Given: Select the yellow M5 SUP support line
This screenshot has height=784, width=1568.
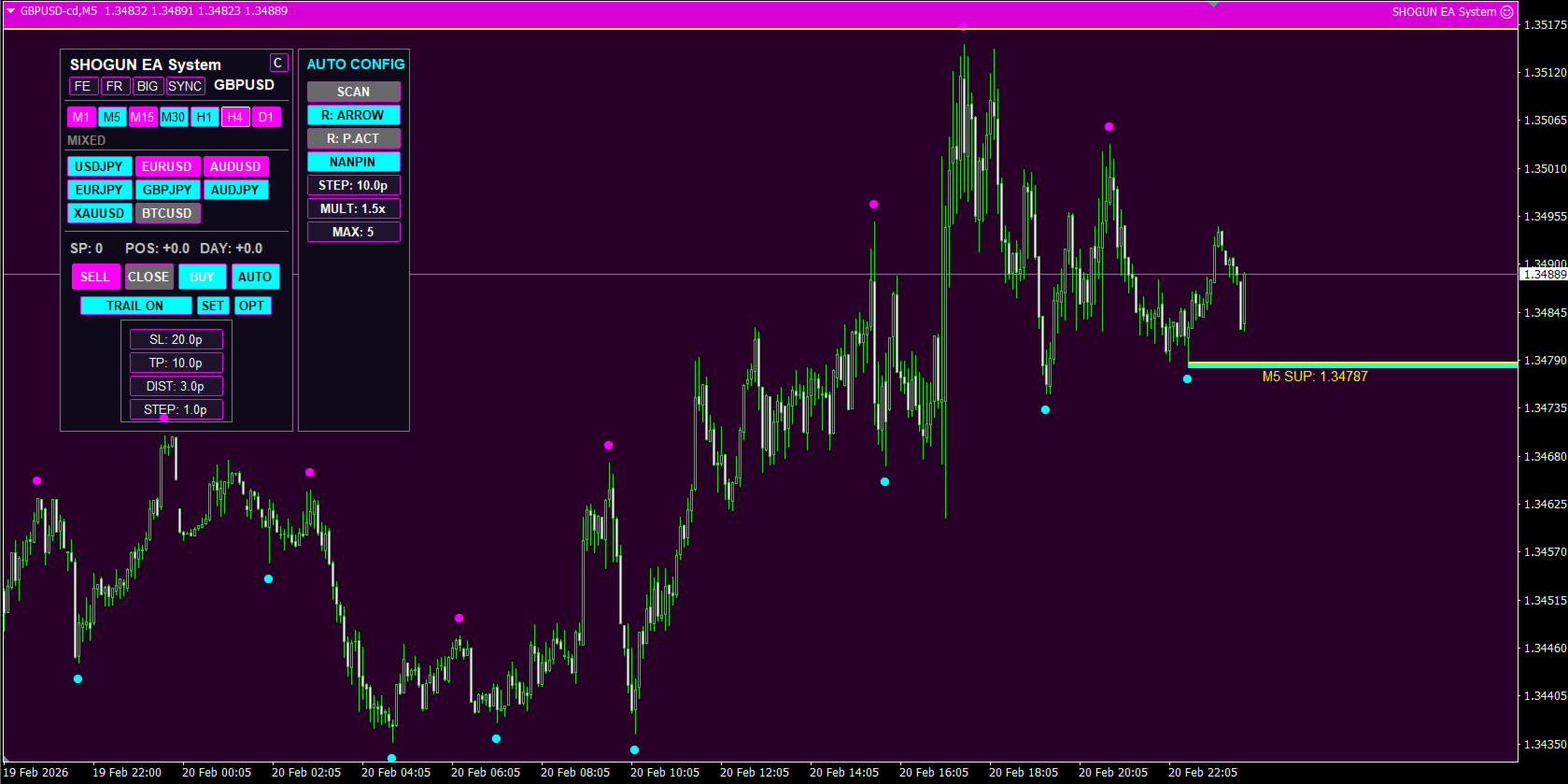Looking at the screenshot, I should pyautogui.click(x=1352, y=363).
